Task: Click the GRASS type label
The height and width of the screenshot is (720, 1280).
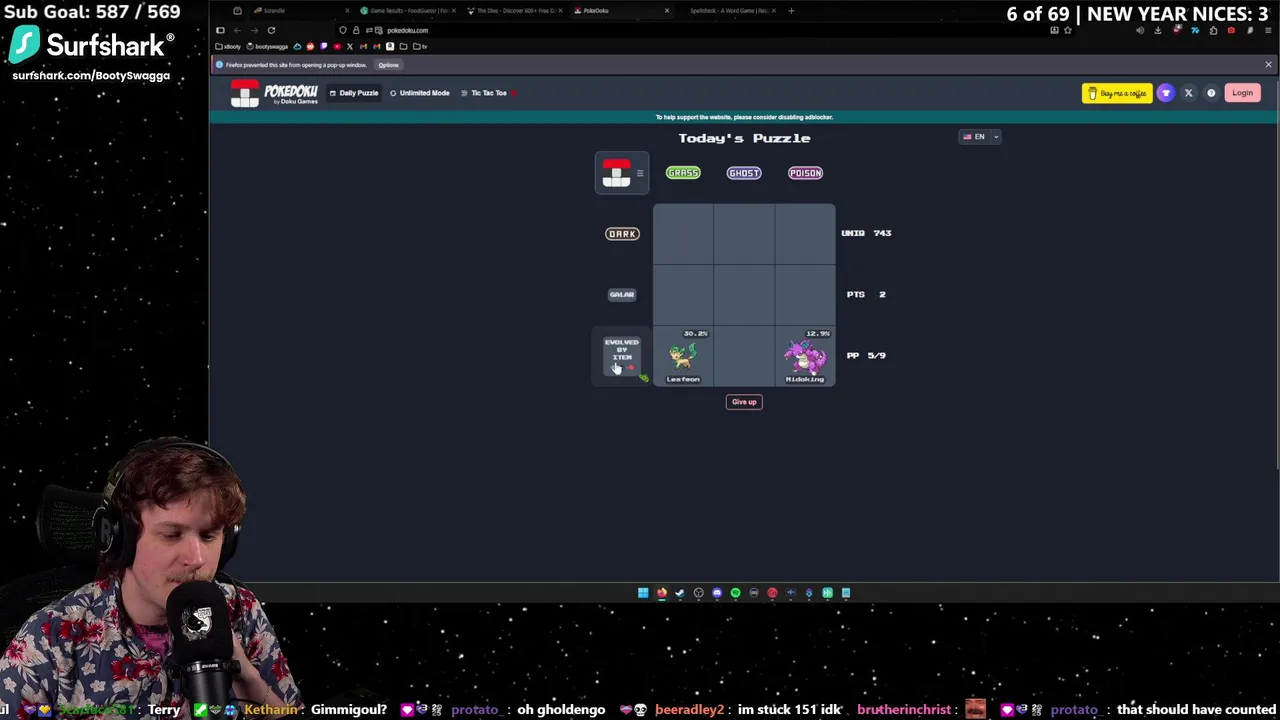Action: (683, 173)
